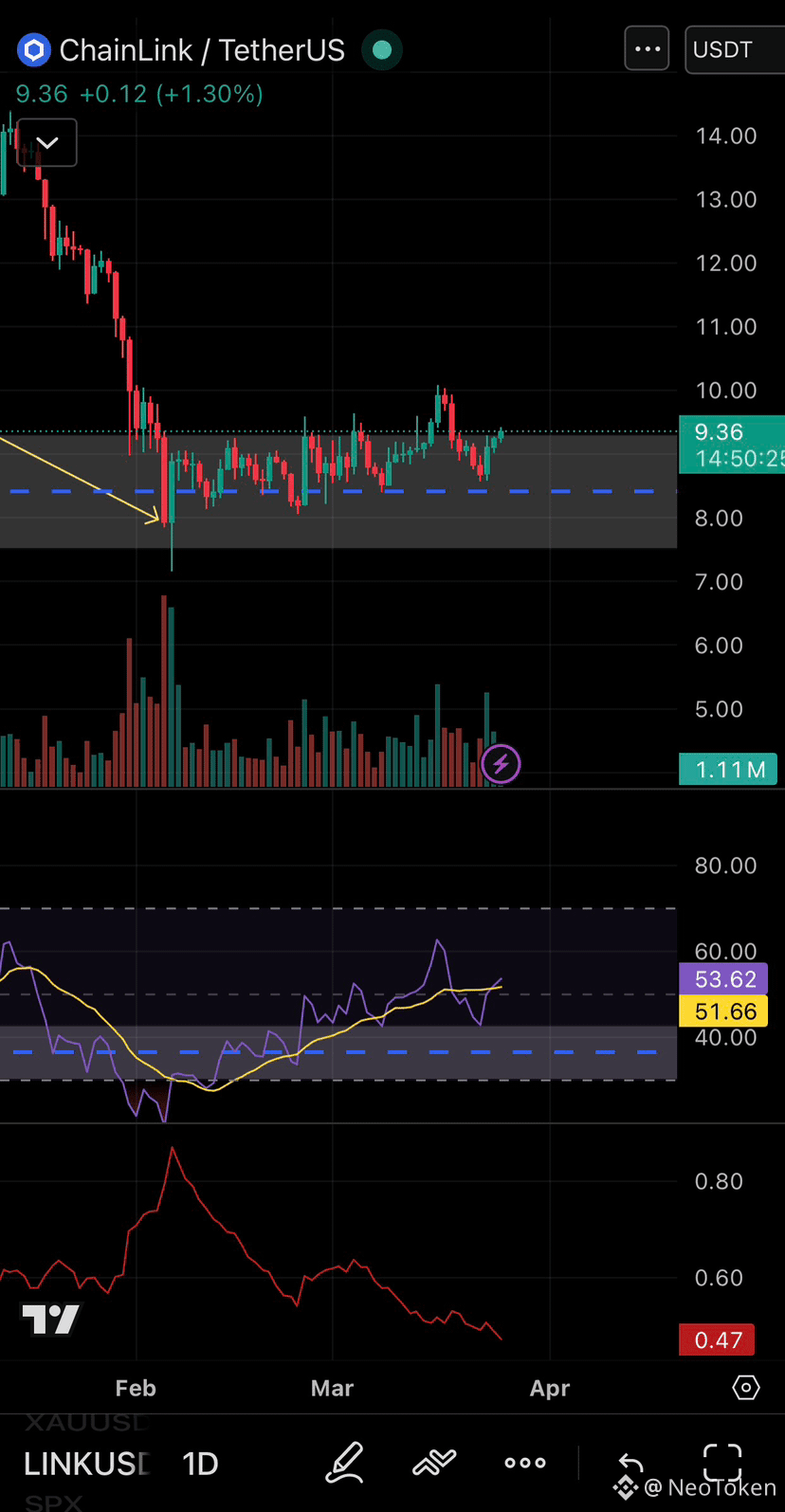Collapse legend using chevron down button

pyautogui.click(x=47, y=143)
